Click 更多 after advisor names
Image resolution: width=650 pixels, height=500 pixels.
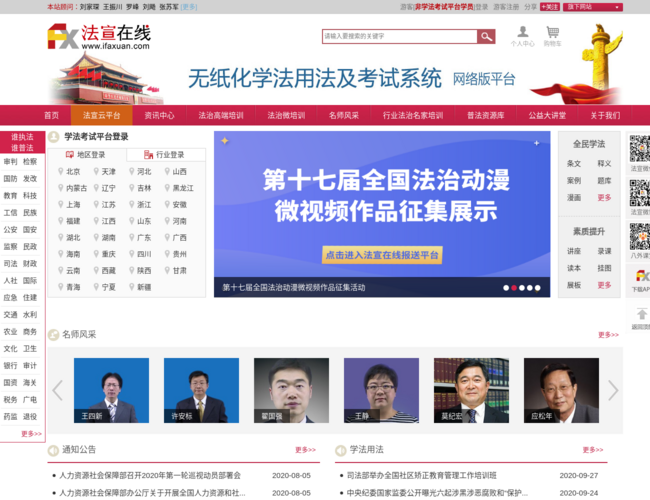(189, 7)
